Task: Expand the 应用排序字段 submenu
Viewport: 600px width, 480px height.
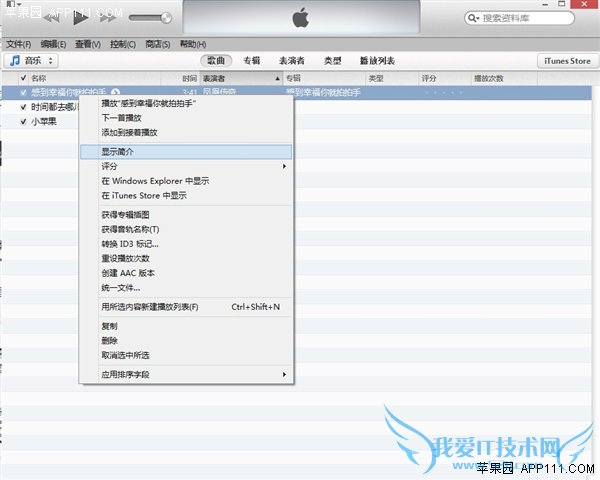Action: click(x=186, y=374)
